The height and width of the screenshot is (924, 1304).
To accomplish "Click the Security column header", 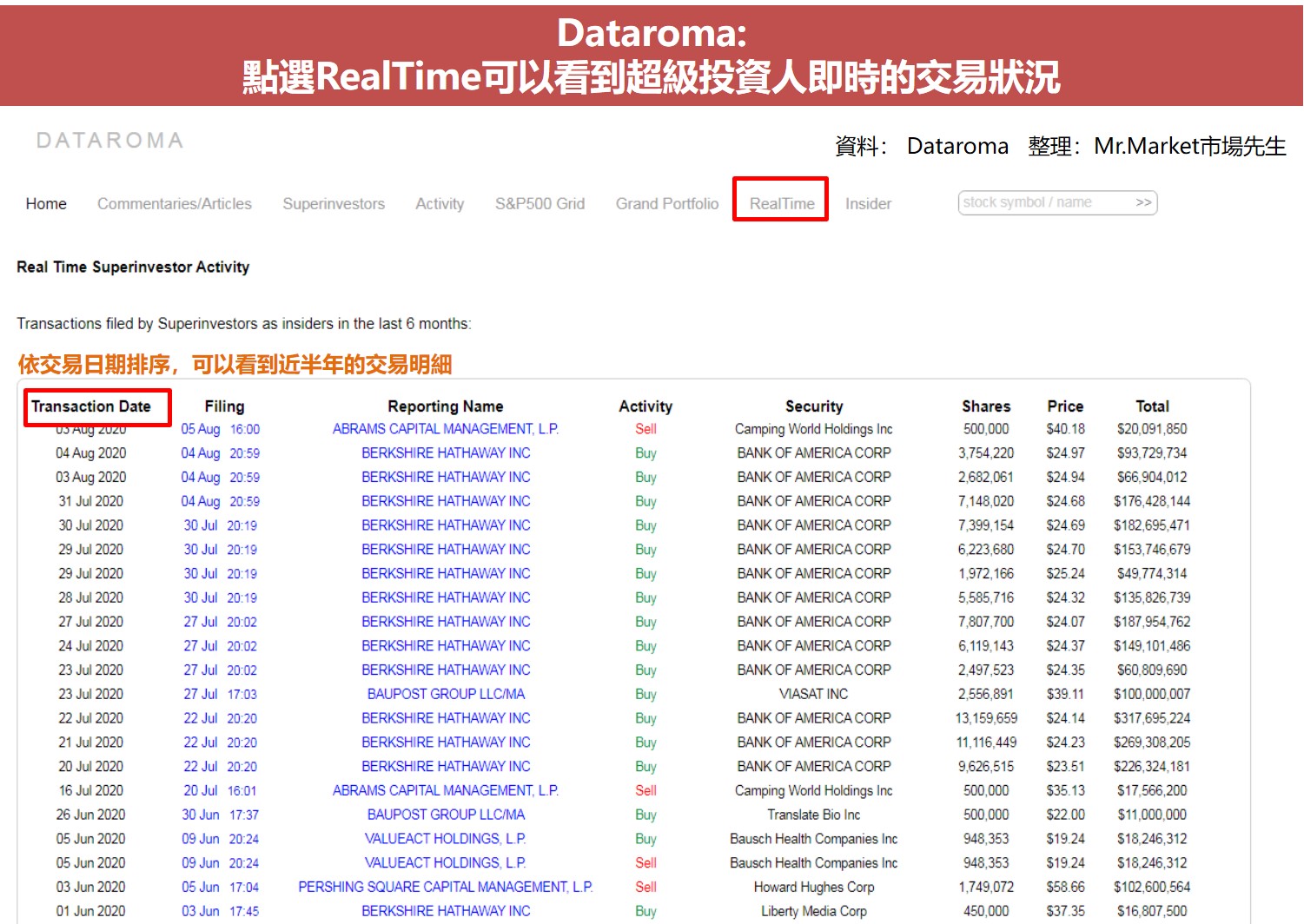I will point(814,406).
